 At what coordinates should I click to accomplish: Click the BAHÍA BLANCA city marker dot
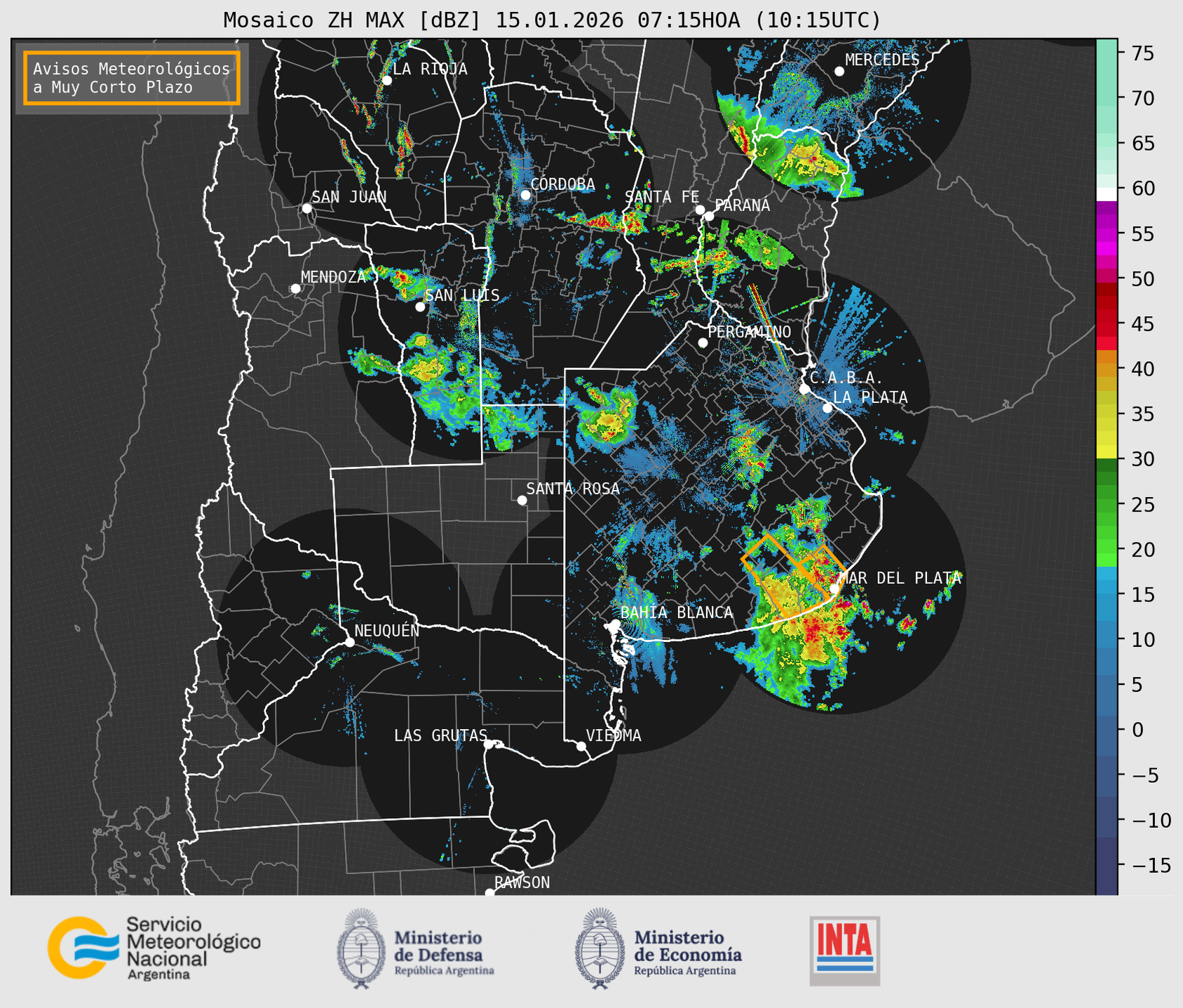(615, 624)
